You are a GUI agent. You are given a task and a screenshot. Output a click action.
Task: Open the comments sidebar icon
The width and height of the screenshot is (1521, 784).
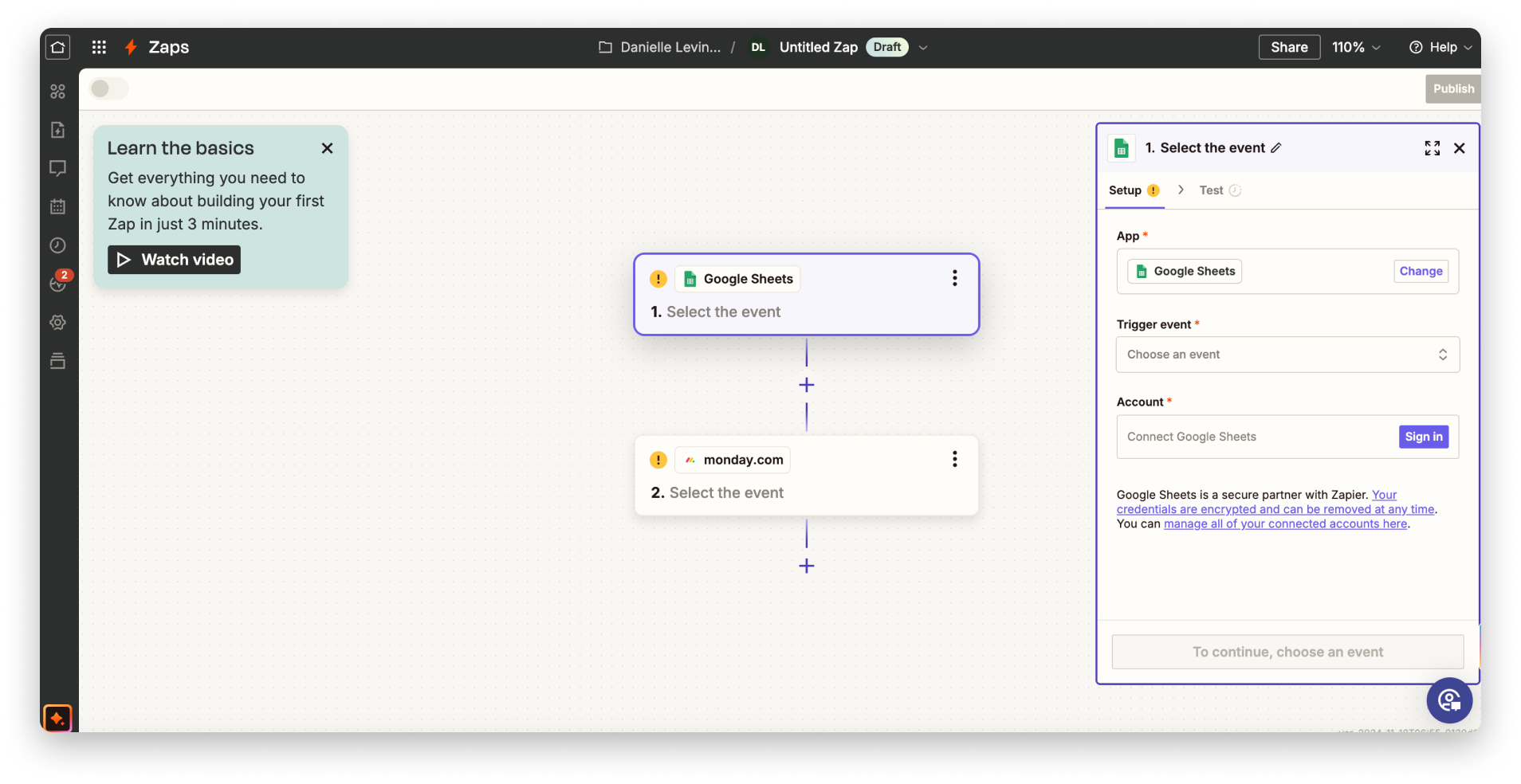pyautogui.click(x=58, y=168)
